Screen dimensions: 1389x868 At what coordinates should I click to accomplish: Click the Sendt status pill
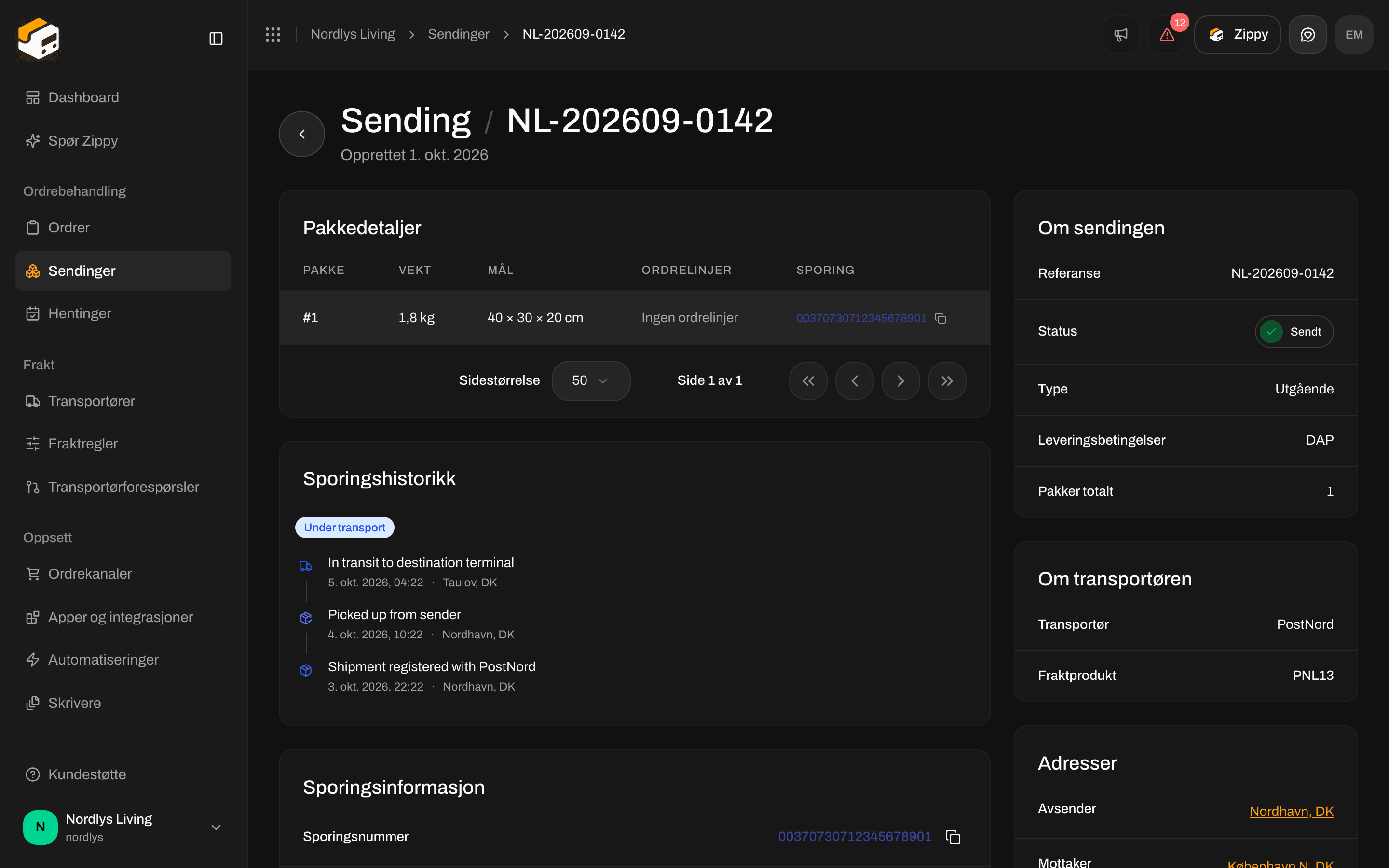(x=1294, y=332)
